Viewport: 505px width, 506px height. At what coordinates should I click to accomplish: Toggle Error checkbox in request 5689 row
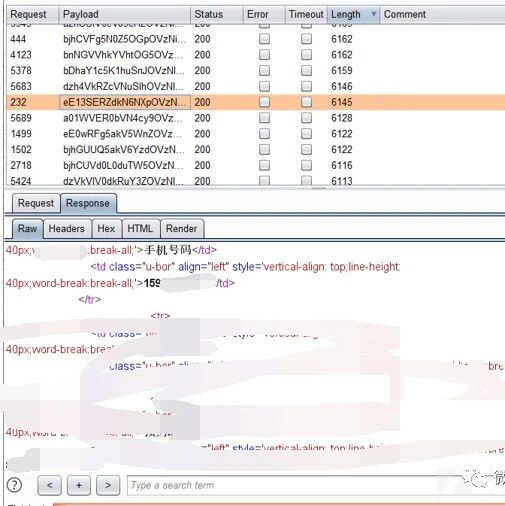point(264,118)
